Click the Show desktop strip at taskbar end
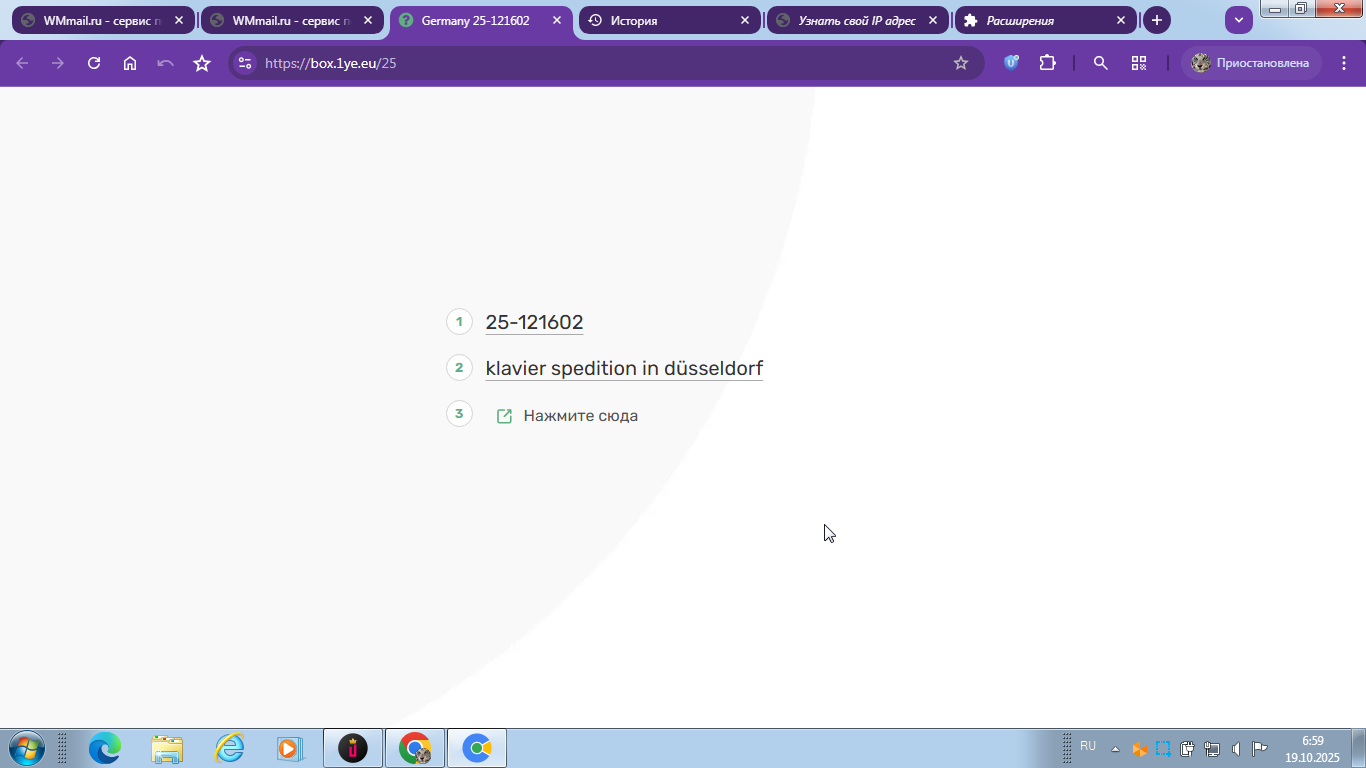The height and width of the screenshot is (768, 1366). point(1358,749)
